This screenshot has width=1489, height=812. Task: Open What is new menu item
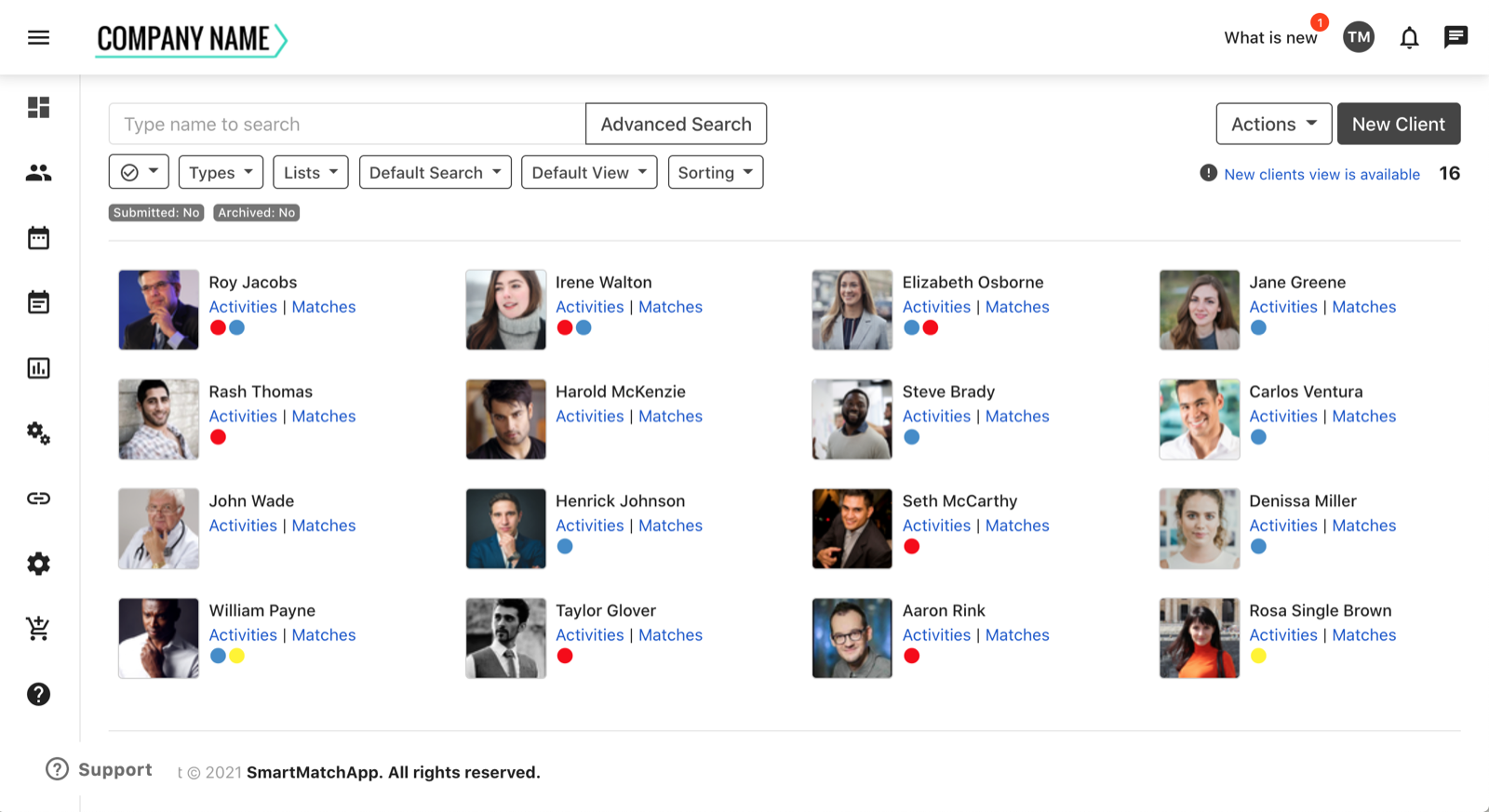click(1270, 38)
